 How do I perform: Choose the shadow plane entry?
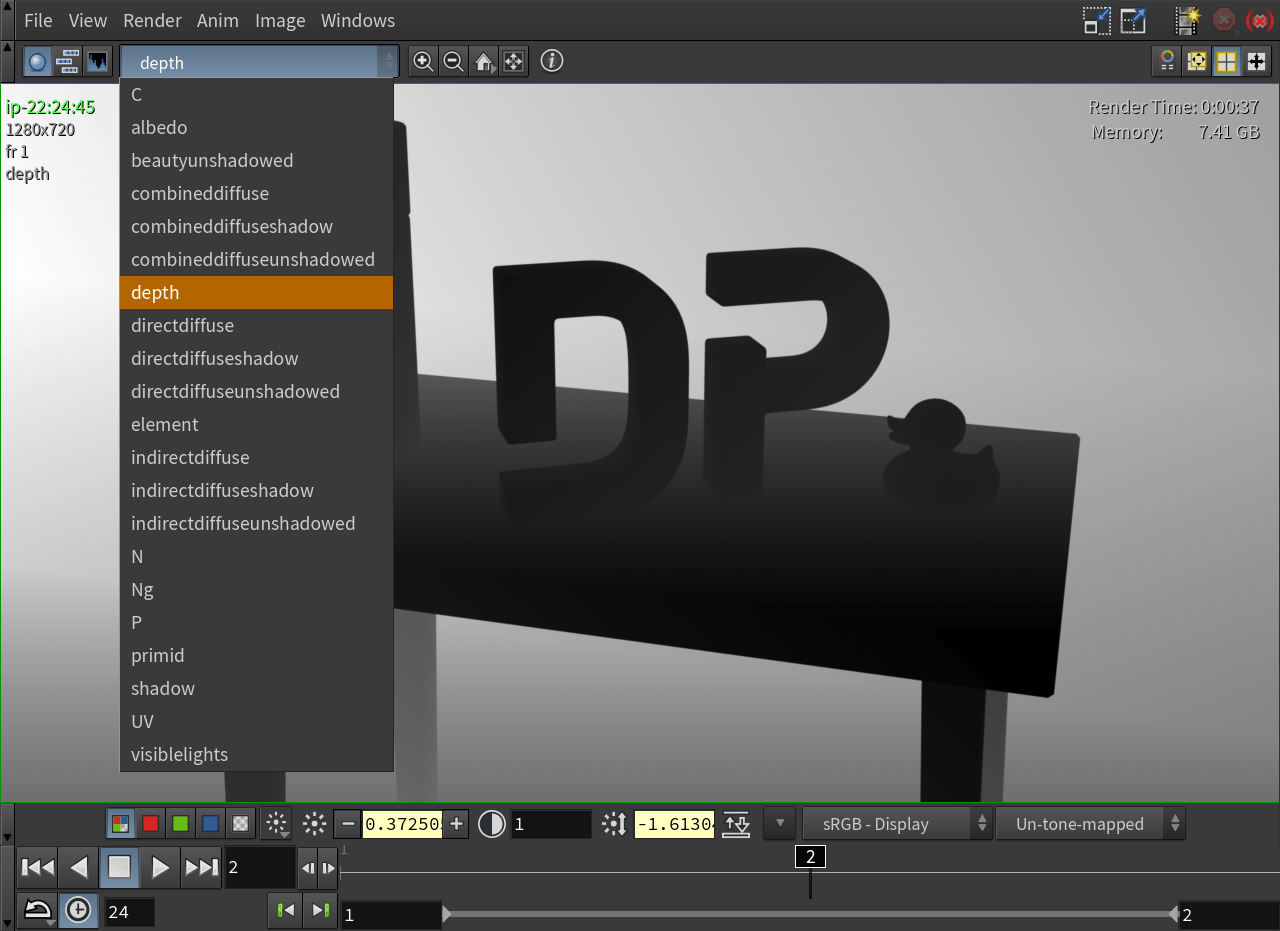(x=163, y=688)
